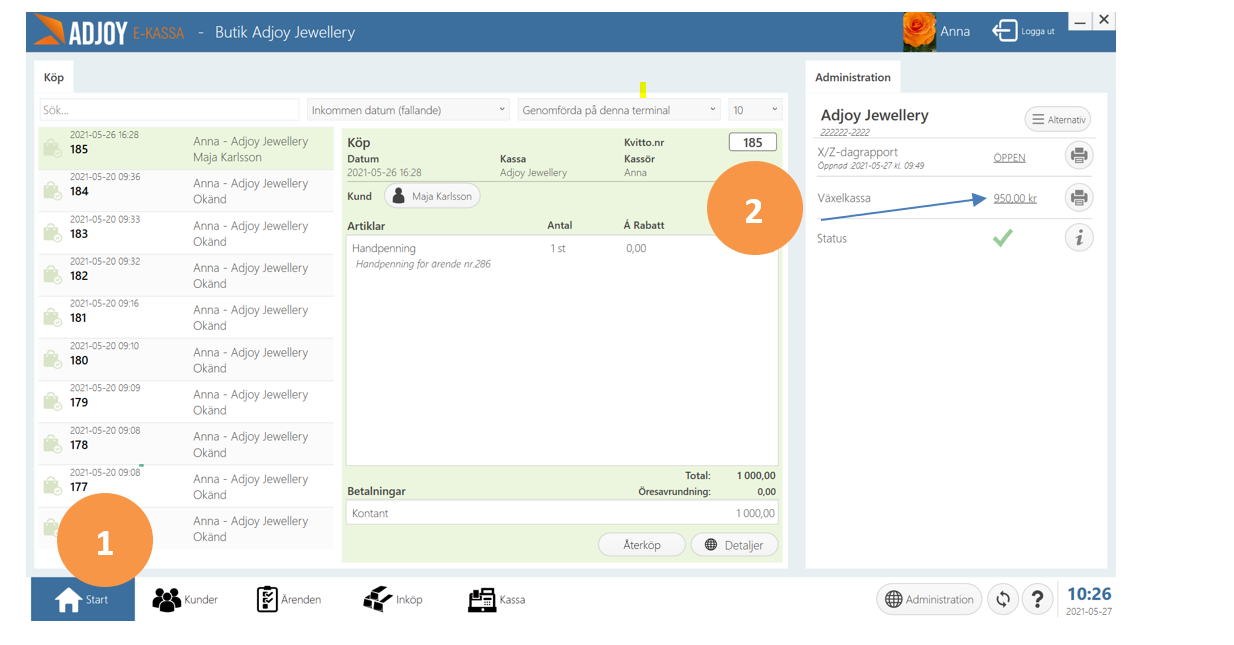Click the purchase icon for receipt 180
This screenshot has width=1234, height=645.
coord(52,359)
